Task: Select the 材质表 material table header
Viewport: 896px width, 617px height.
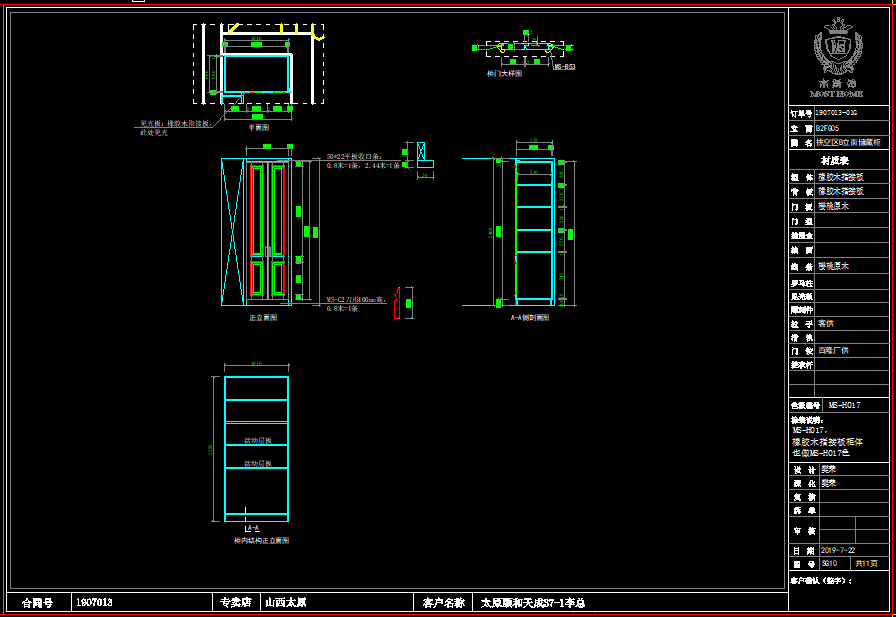Action: pos(835,160)
